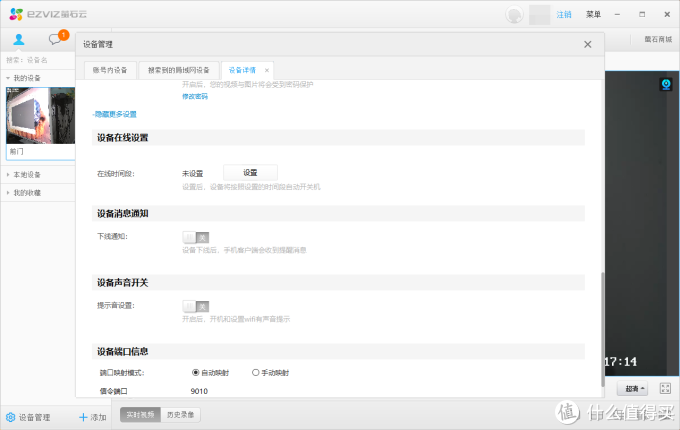Image resolution: width=680 pixels, height=430 pixels.
Task: Click the dialog vertical scrollbar
Action: [602, 329]
